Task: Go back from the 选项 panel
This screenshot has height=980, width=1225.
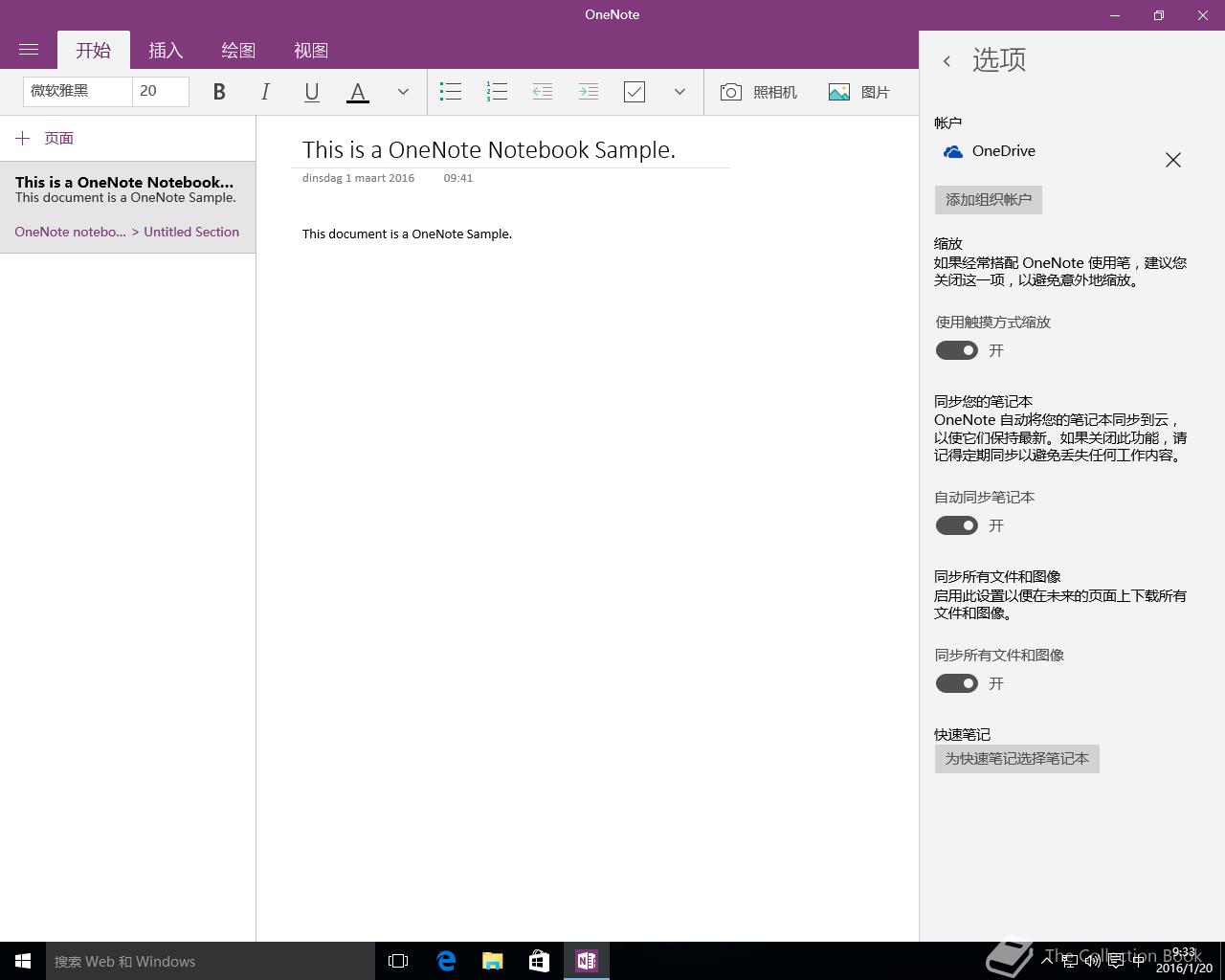Action: (x=947, y=61)
